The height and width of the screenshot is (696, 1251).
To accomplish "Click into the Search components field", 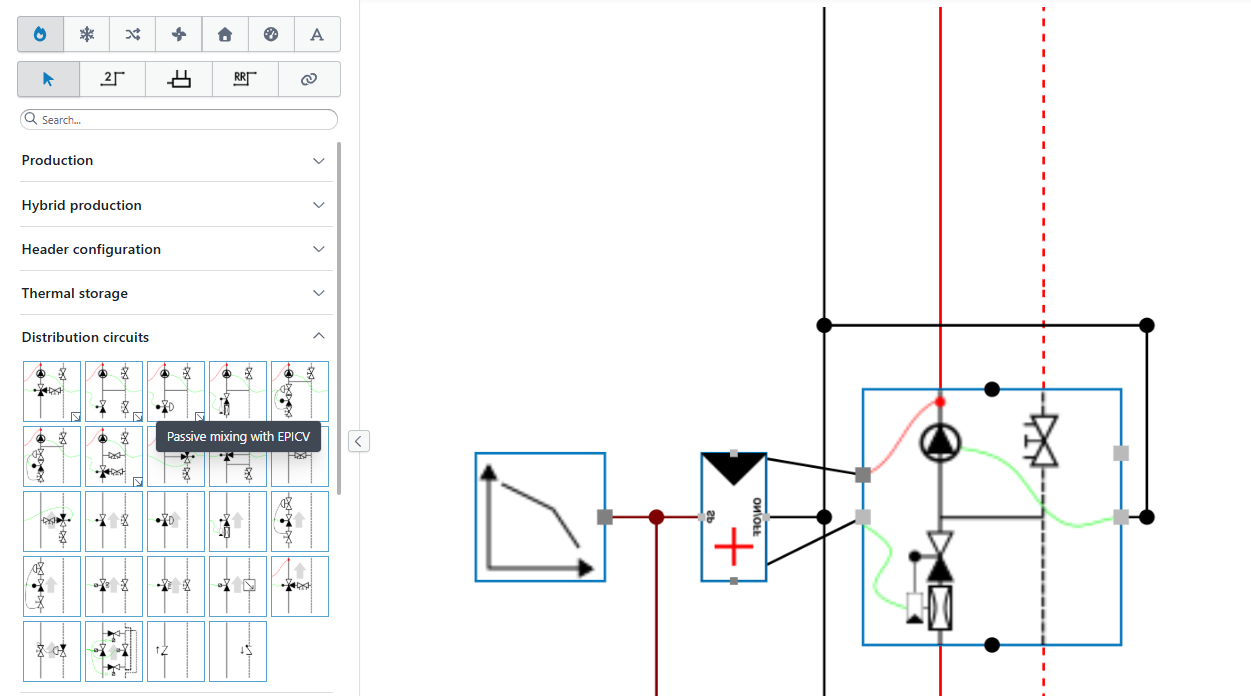I will (179, 120).
